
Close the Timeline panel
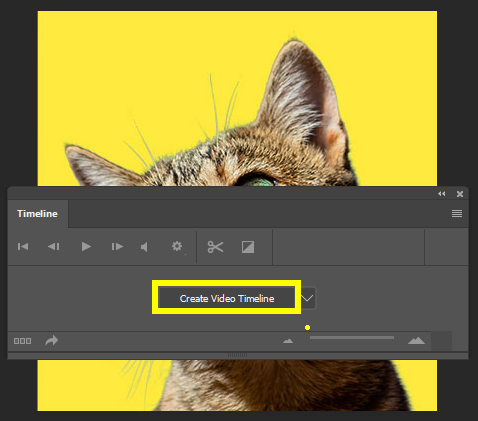pyautogui.click(x=460, y=194)
